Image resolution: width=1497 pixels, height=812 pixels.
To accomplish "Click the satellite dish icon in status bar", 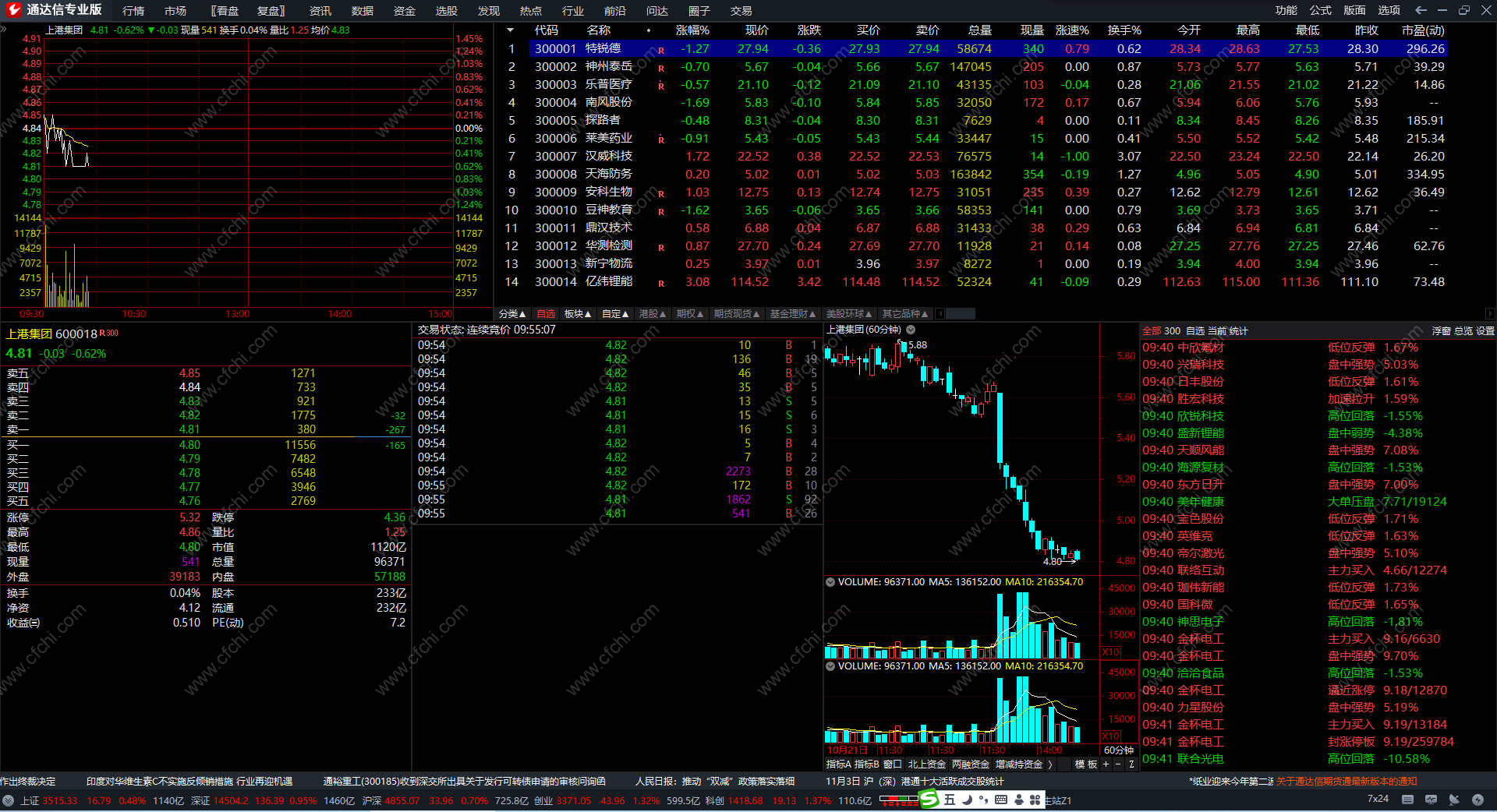I will 1454,800.
